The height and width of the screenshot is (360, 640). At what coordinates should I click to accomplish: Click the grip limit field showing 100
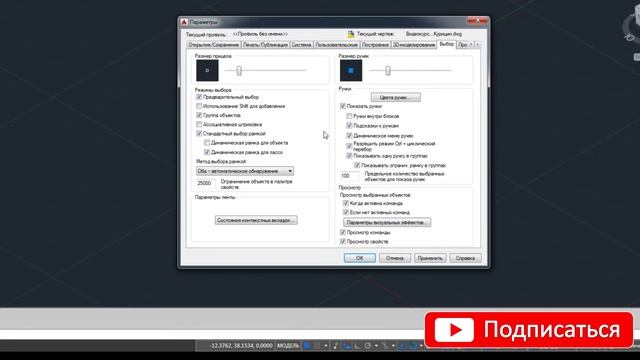point(350,176)
